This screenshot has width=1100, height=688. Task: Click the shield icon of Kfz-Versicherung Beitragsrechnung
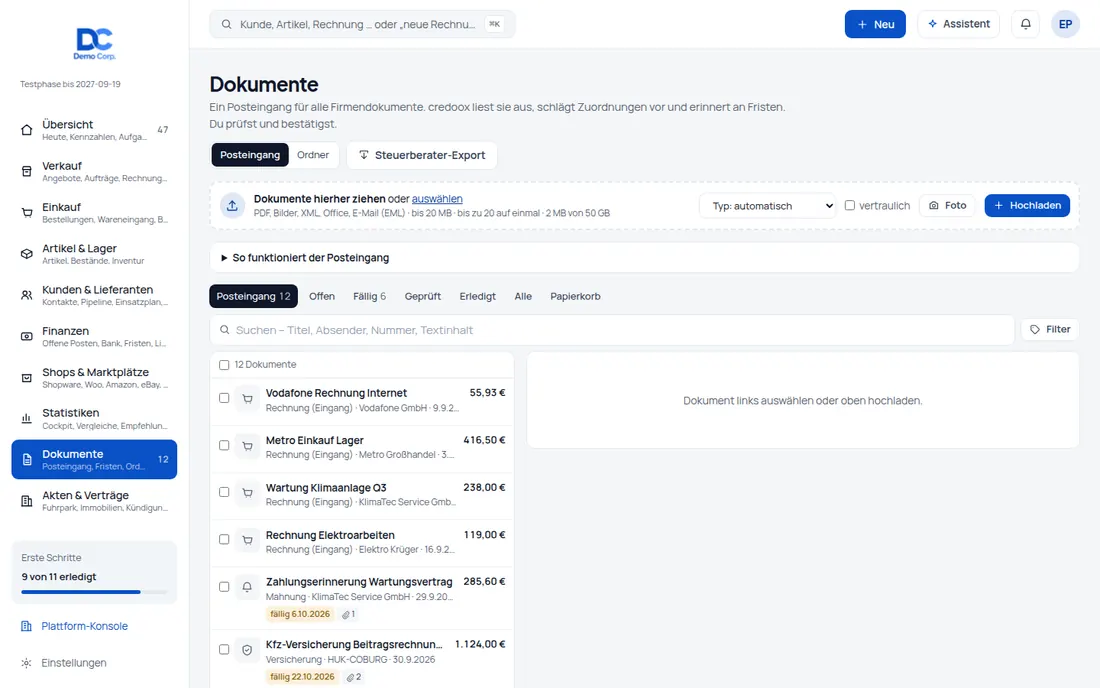(248, 650)
